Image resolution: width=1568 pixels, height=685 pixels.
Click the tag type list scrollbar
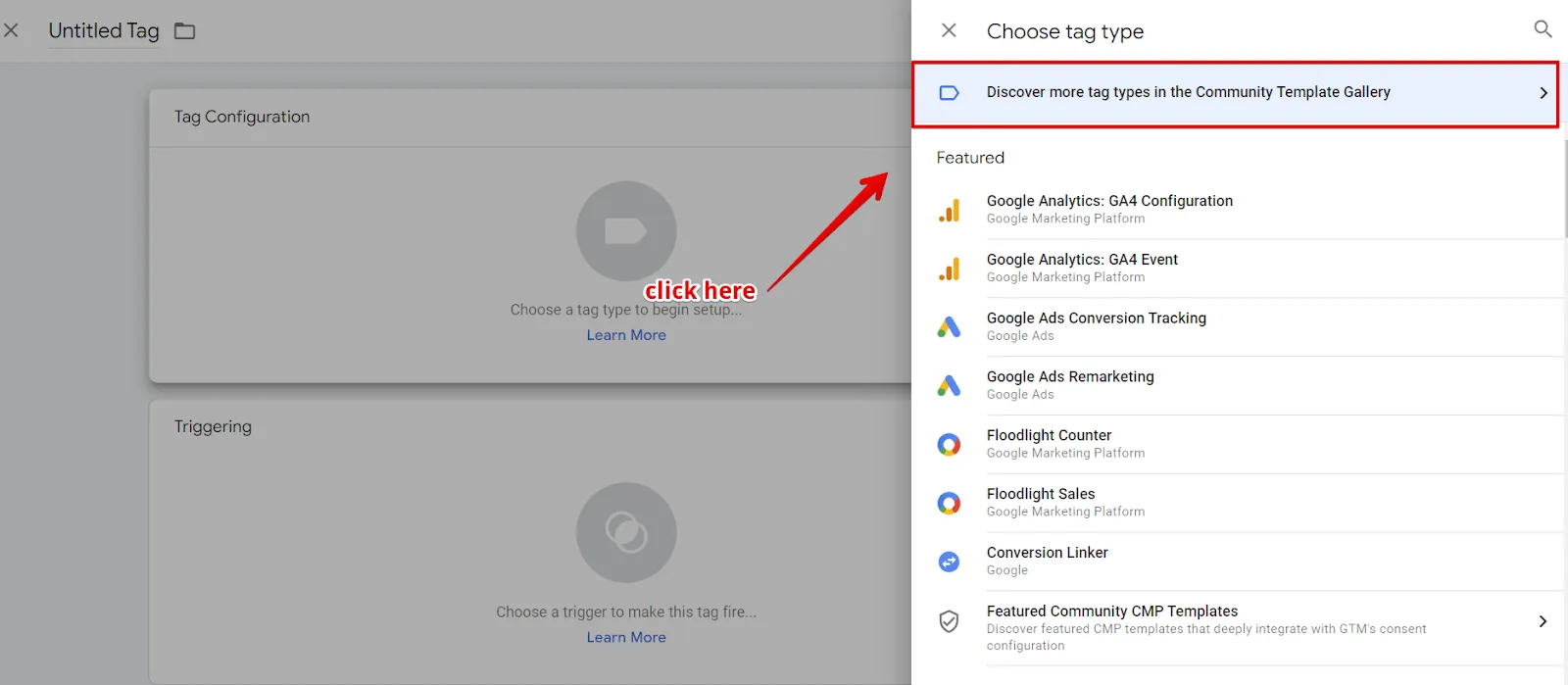[x=1565, y=188]
